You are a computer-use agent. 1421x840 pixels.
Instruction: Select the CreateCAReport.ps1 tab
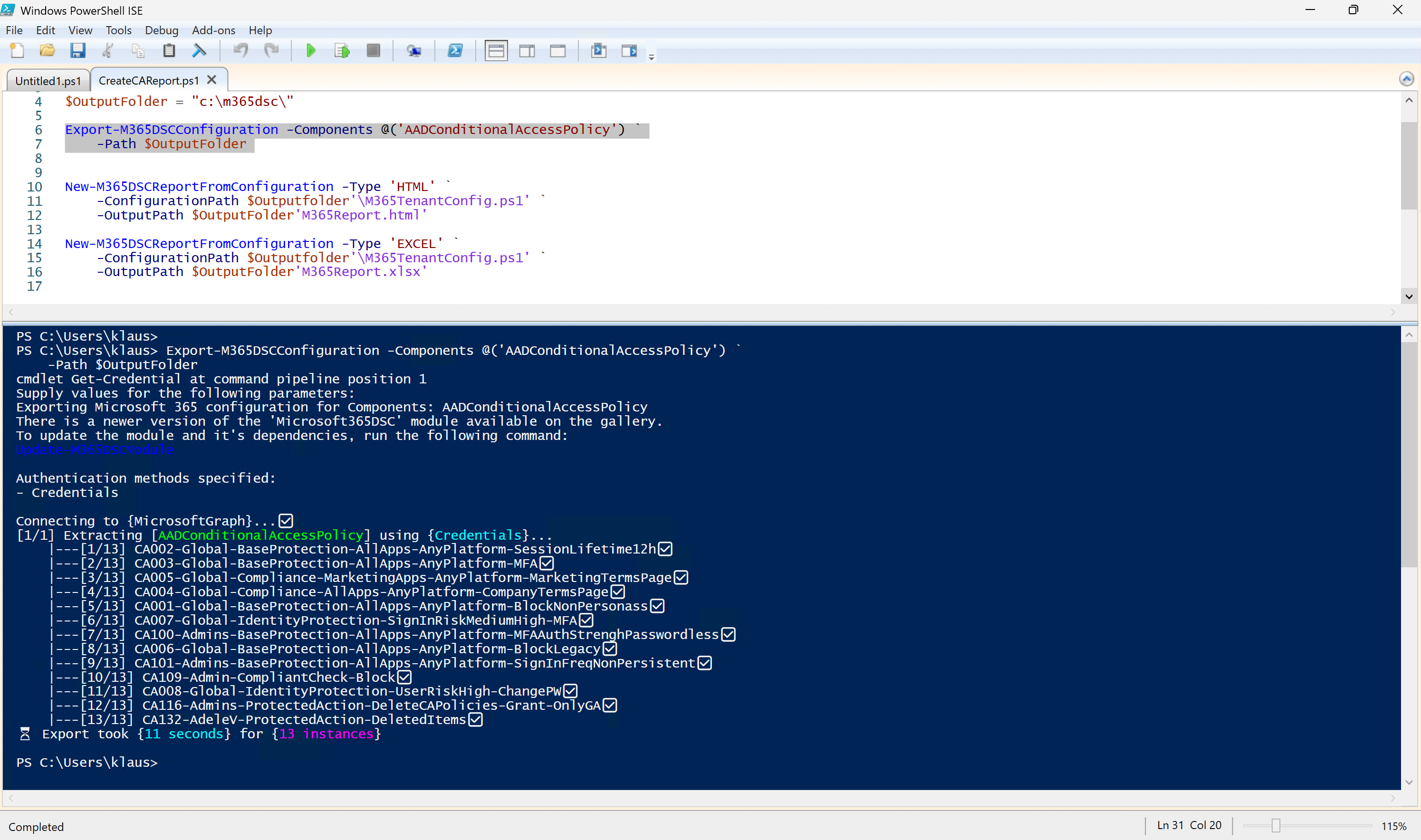pos(148,80)
